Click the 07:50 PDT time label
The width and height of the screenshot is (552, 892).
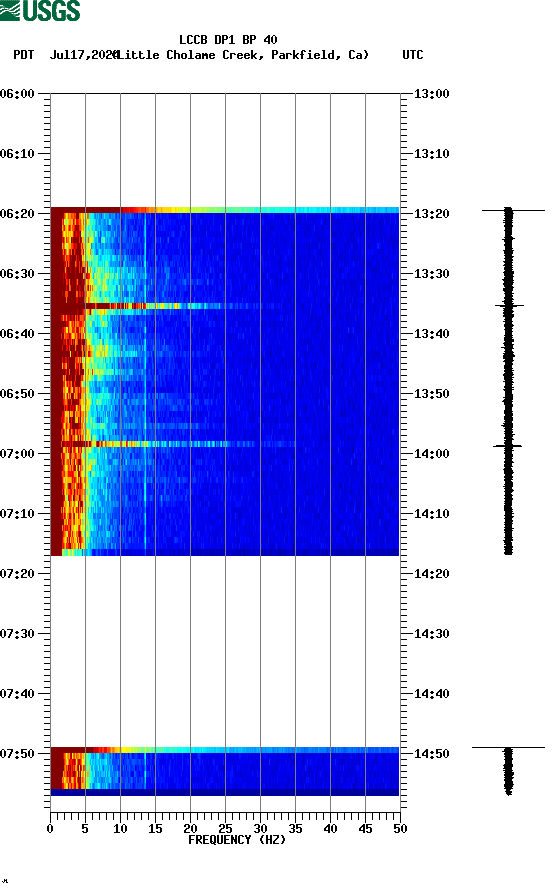18,754
